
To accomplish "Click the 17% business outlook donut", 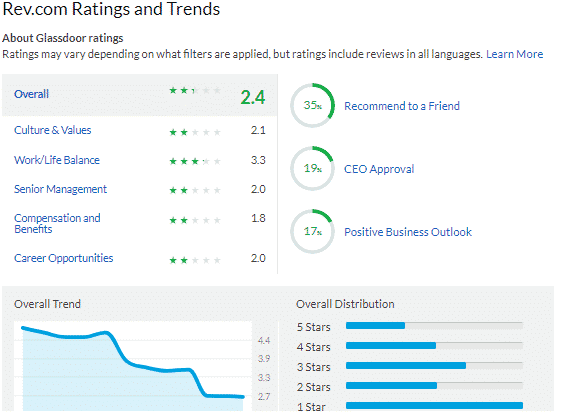I will [x=313, y=231].
